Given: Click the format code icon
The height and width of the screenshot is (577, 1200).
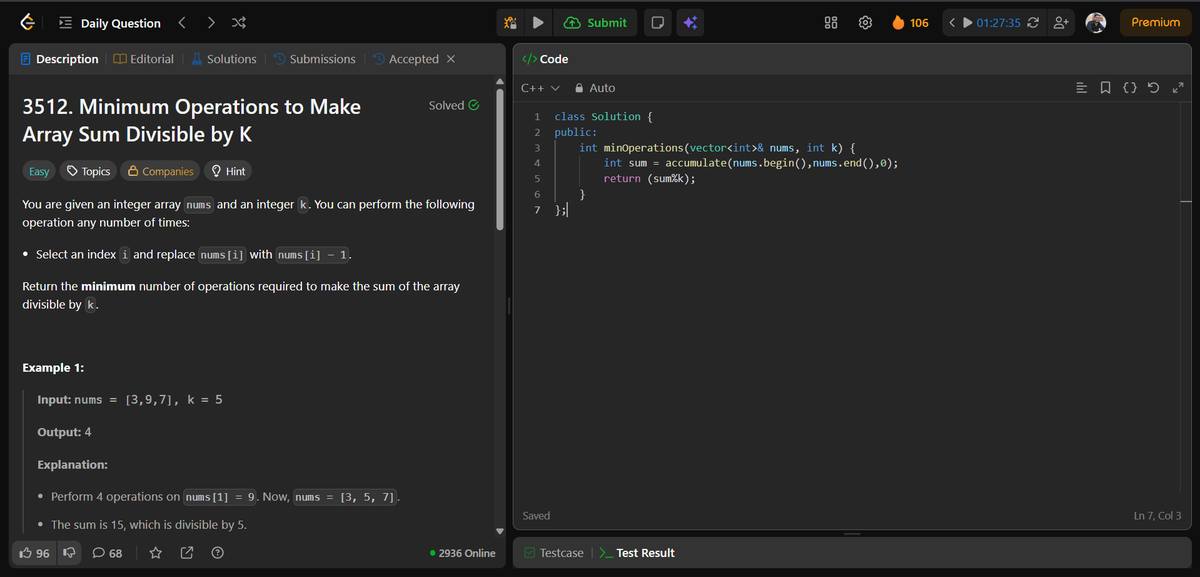Looking at the screenshot, I should (x=1081, y=88).
